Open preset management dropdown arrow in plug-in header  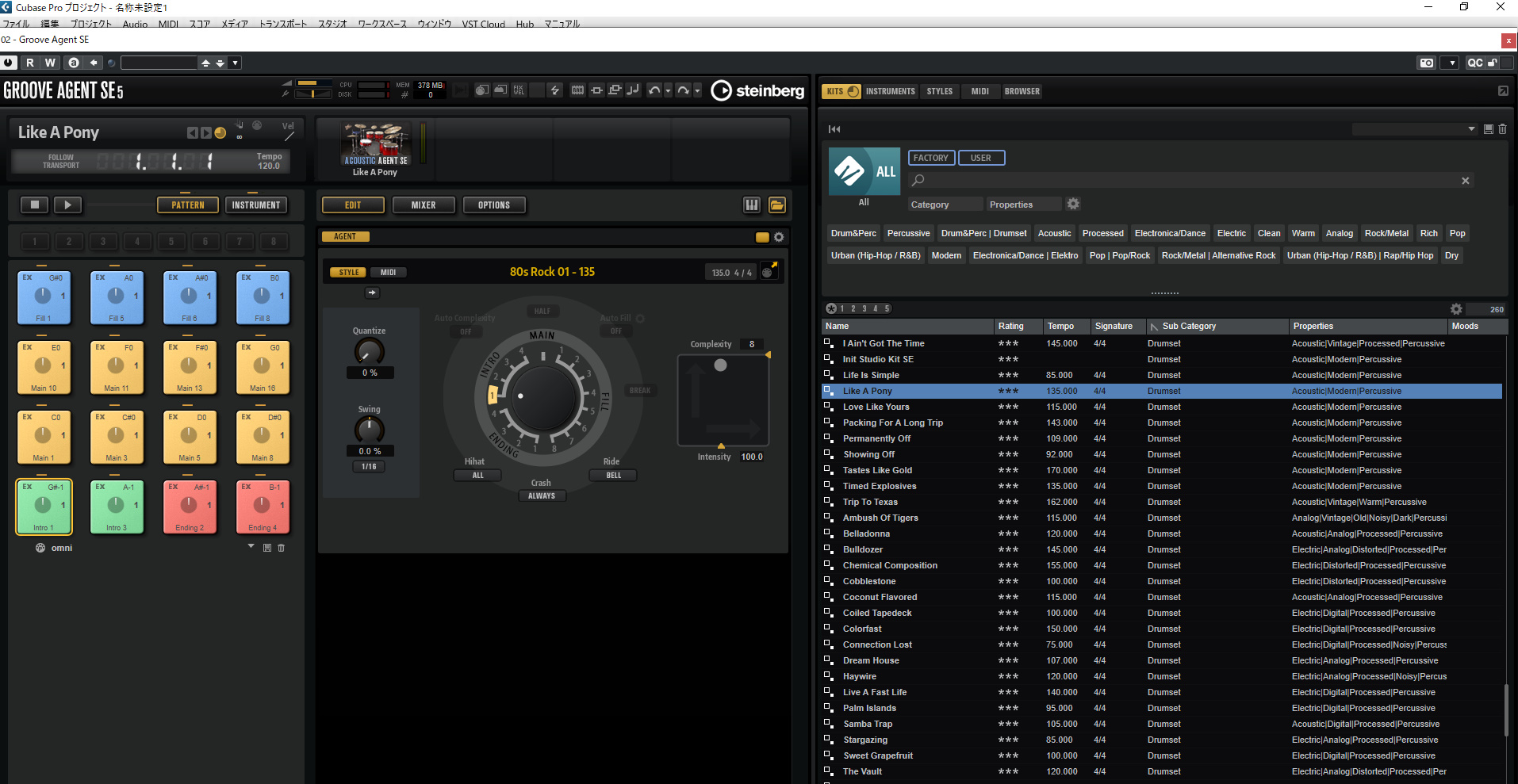point(235,63)
